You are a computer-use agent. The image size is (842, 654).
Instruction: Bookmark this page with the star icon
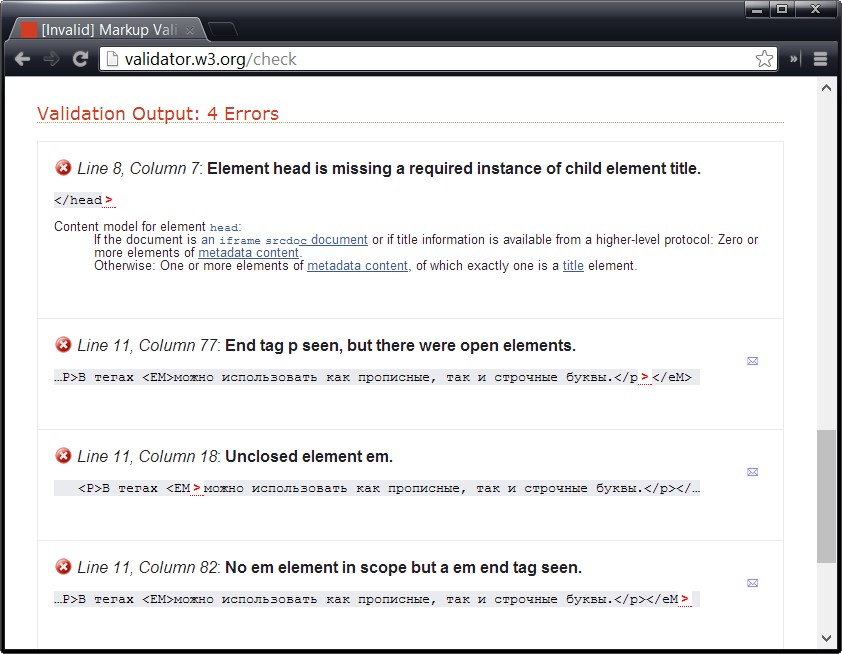click(764, 59)
